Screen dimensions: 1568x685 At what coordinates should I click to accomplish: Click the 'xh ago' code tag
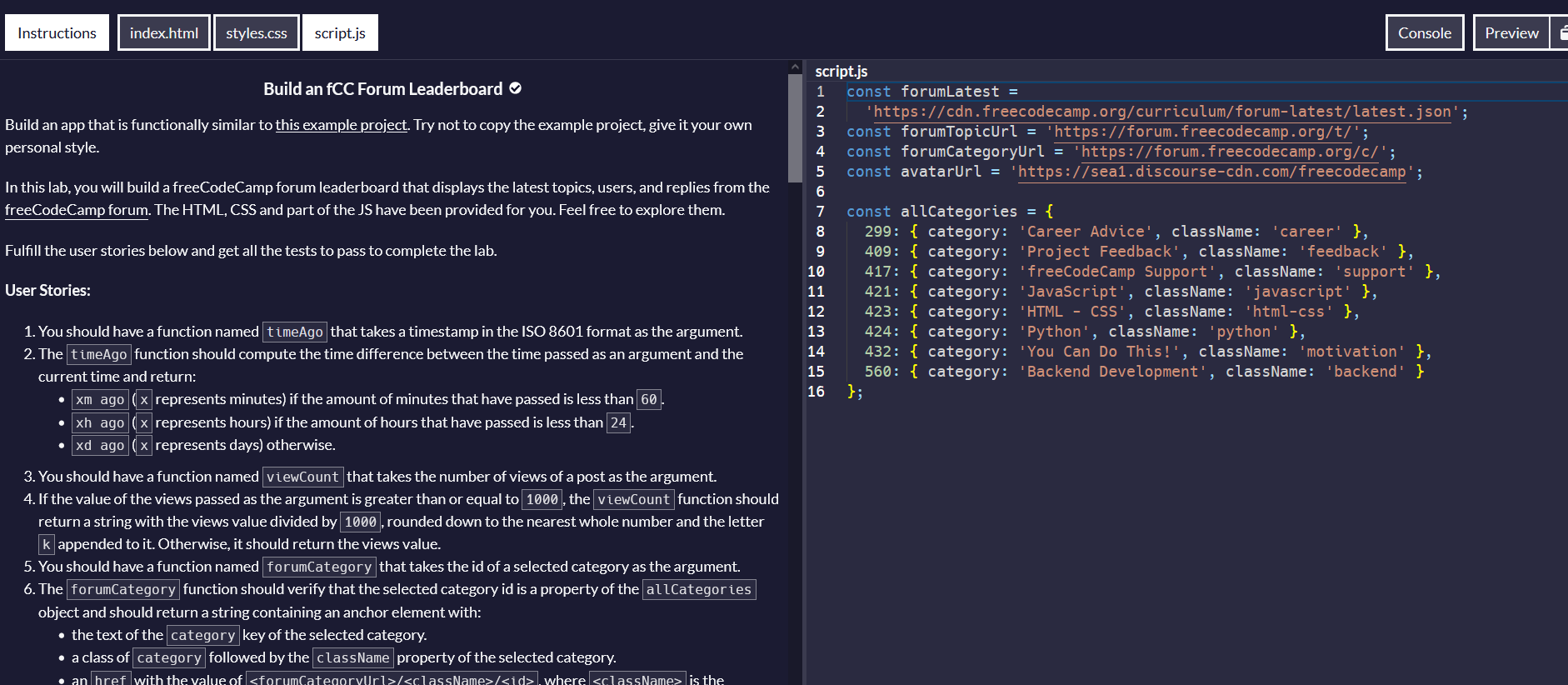pyautogui.click(x=100, y=423)
